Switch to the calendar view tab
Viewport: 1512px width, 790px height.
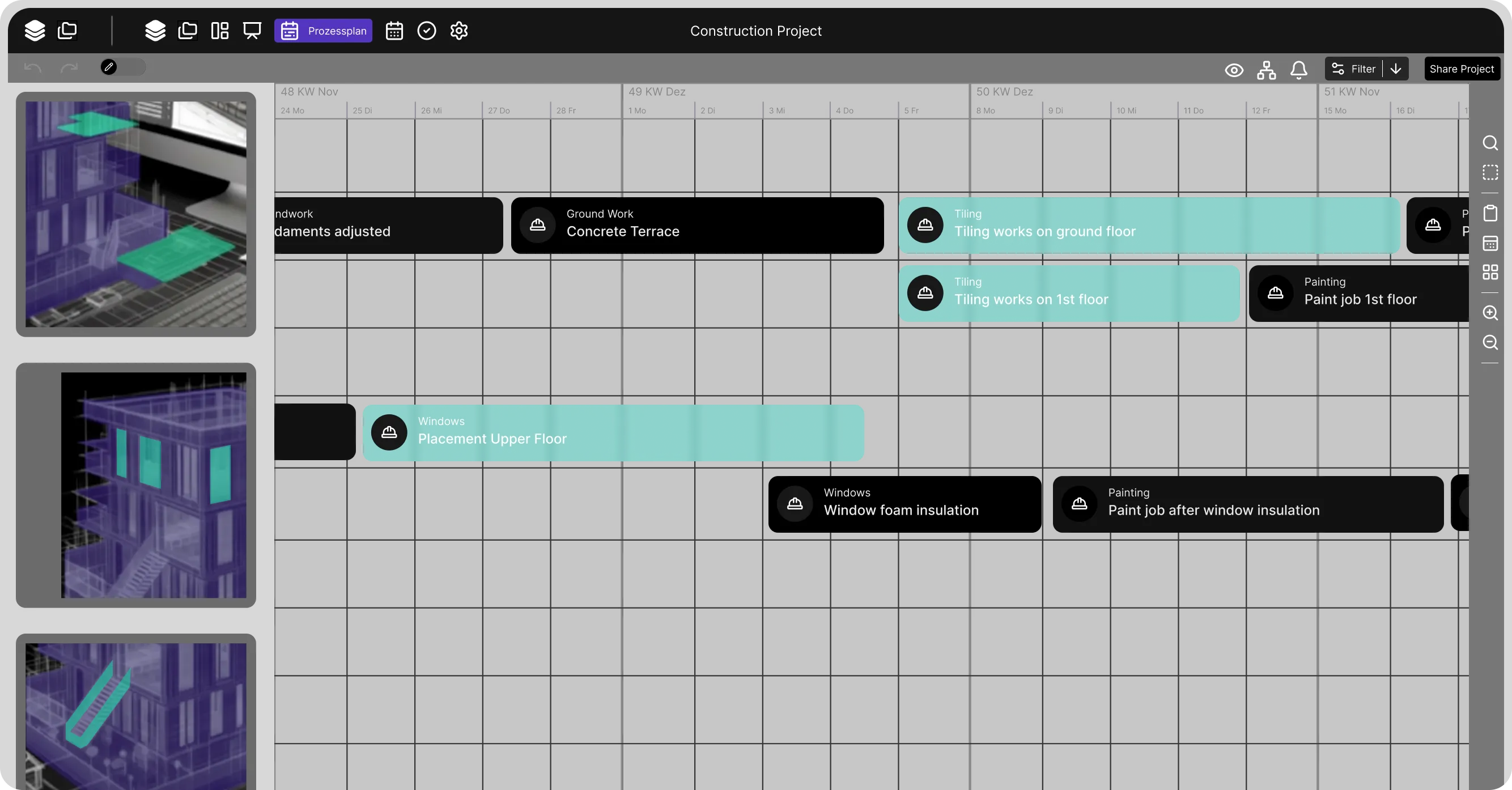[394, 31]
